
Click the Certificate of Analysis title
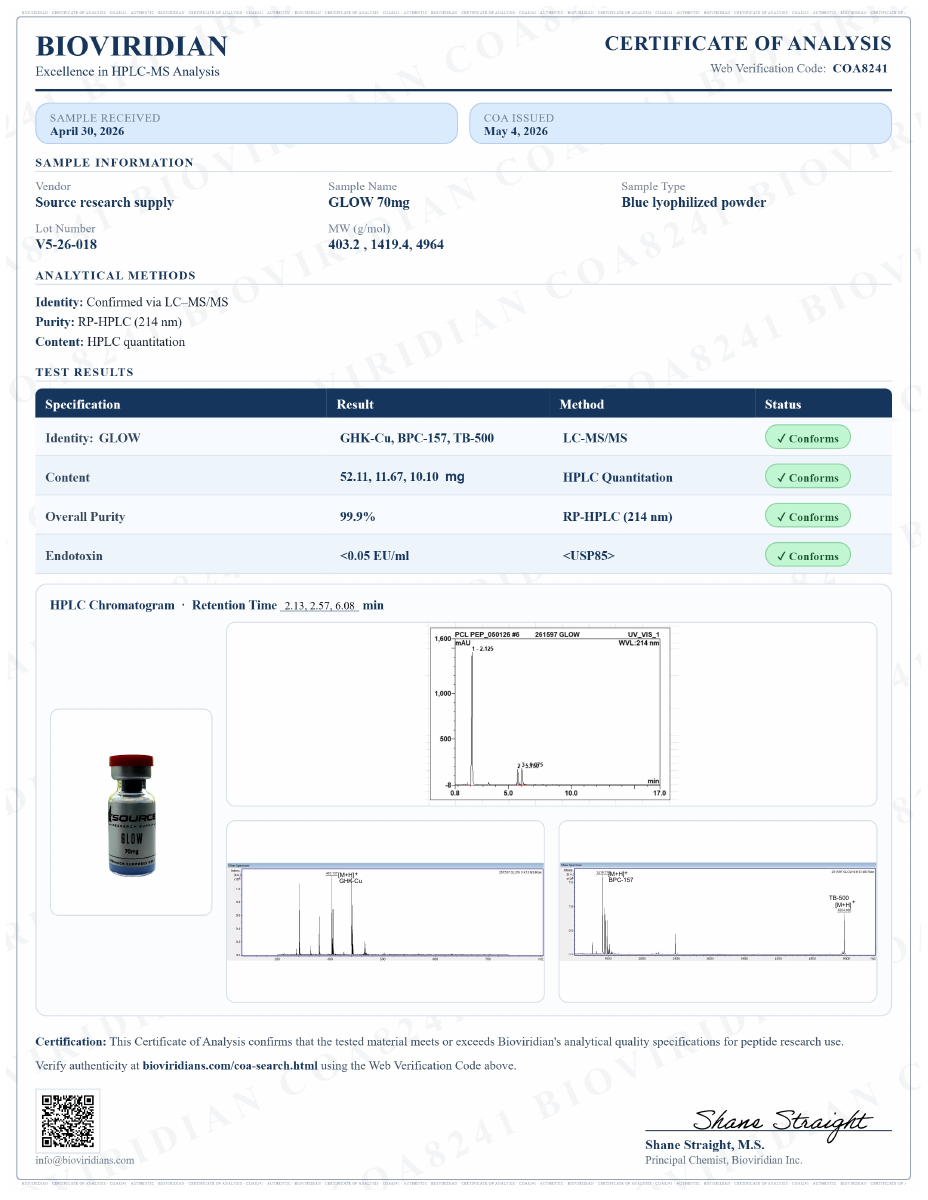748,43
